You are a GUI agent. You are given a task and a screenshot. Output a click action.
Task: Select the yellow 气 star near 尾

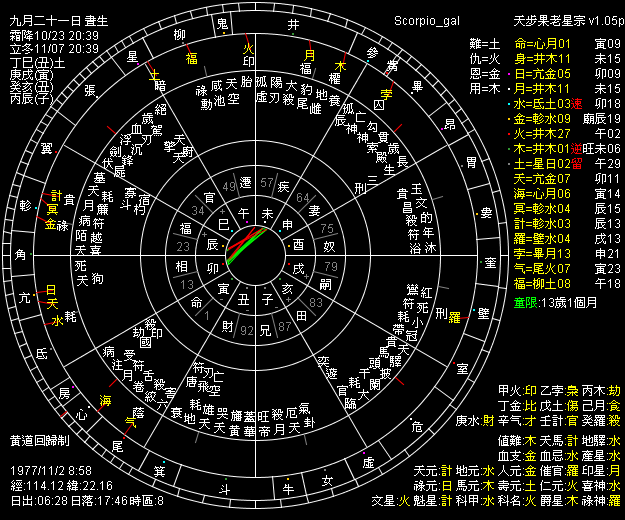click(x=129, y=421)
